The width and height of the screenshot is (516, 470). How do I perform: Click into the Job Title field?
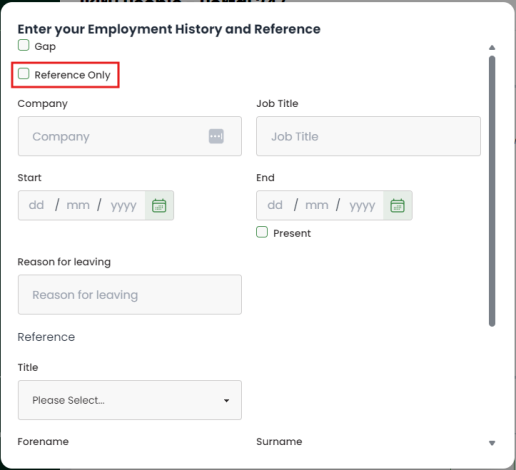(x=368, y=136)
